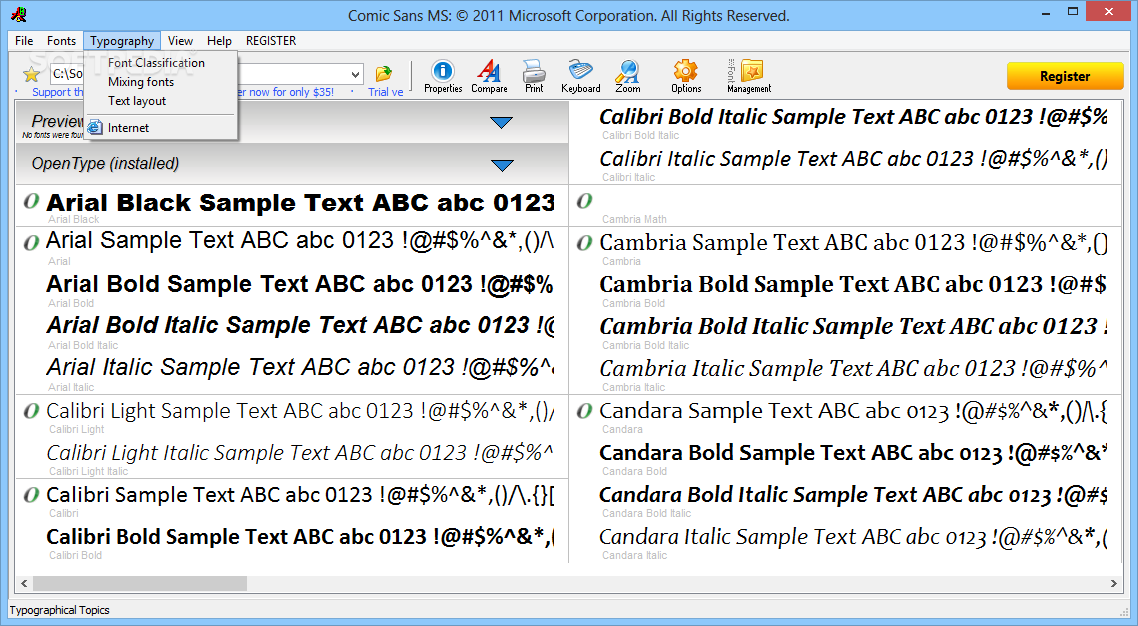The width and height of the screenshot is (1138, 626).
Task: Click 'now for only $35!' link
Action: pos(292,92)
